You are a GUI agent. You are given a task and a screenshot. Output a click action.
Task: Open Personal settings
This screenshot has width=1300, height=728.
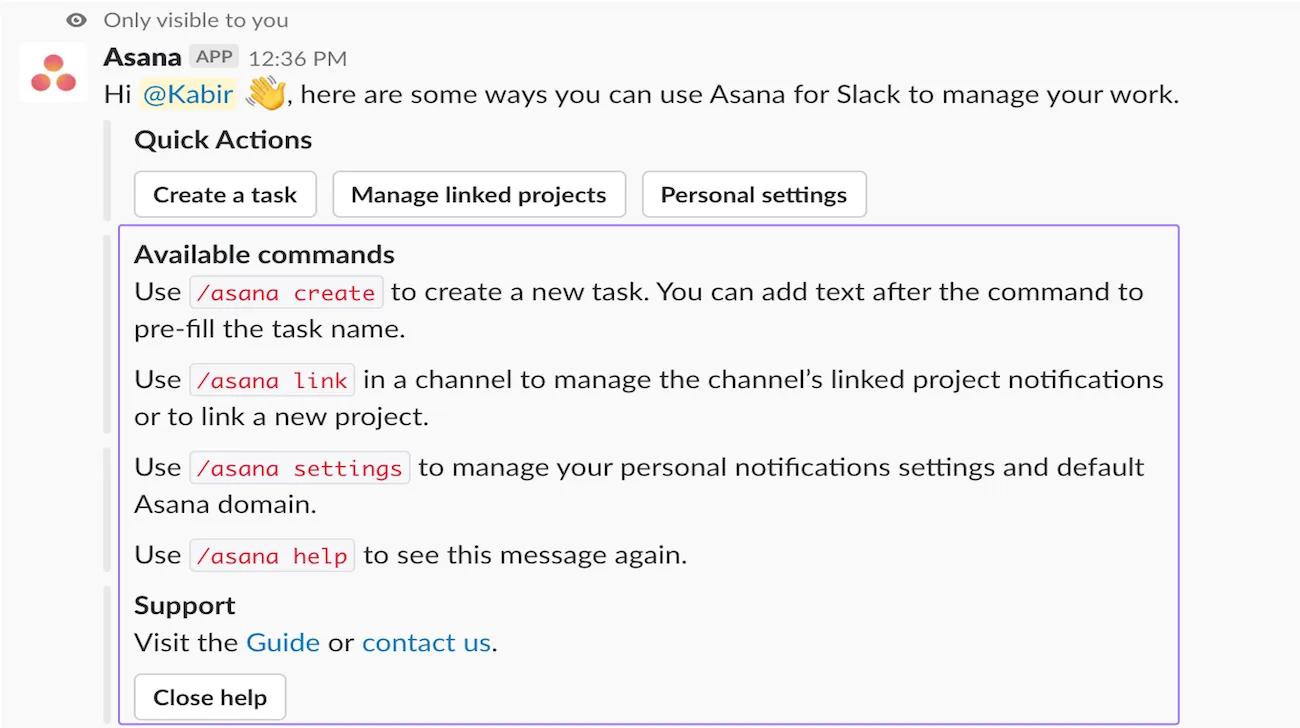[754, 194]
